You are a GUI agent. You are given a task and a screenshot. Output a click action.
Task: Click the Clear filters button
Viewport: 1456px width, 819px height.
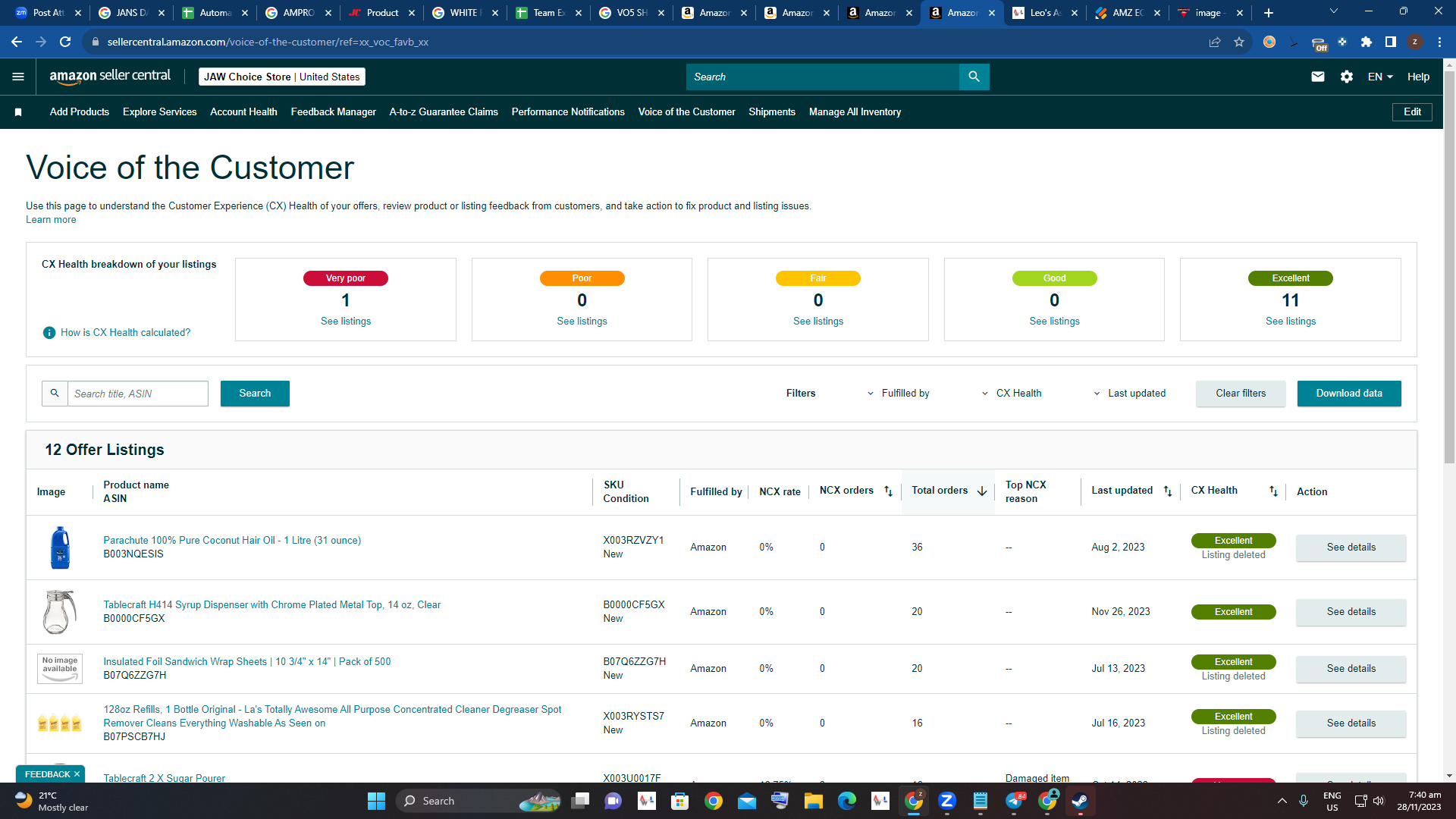click(1241, 394)
